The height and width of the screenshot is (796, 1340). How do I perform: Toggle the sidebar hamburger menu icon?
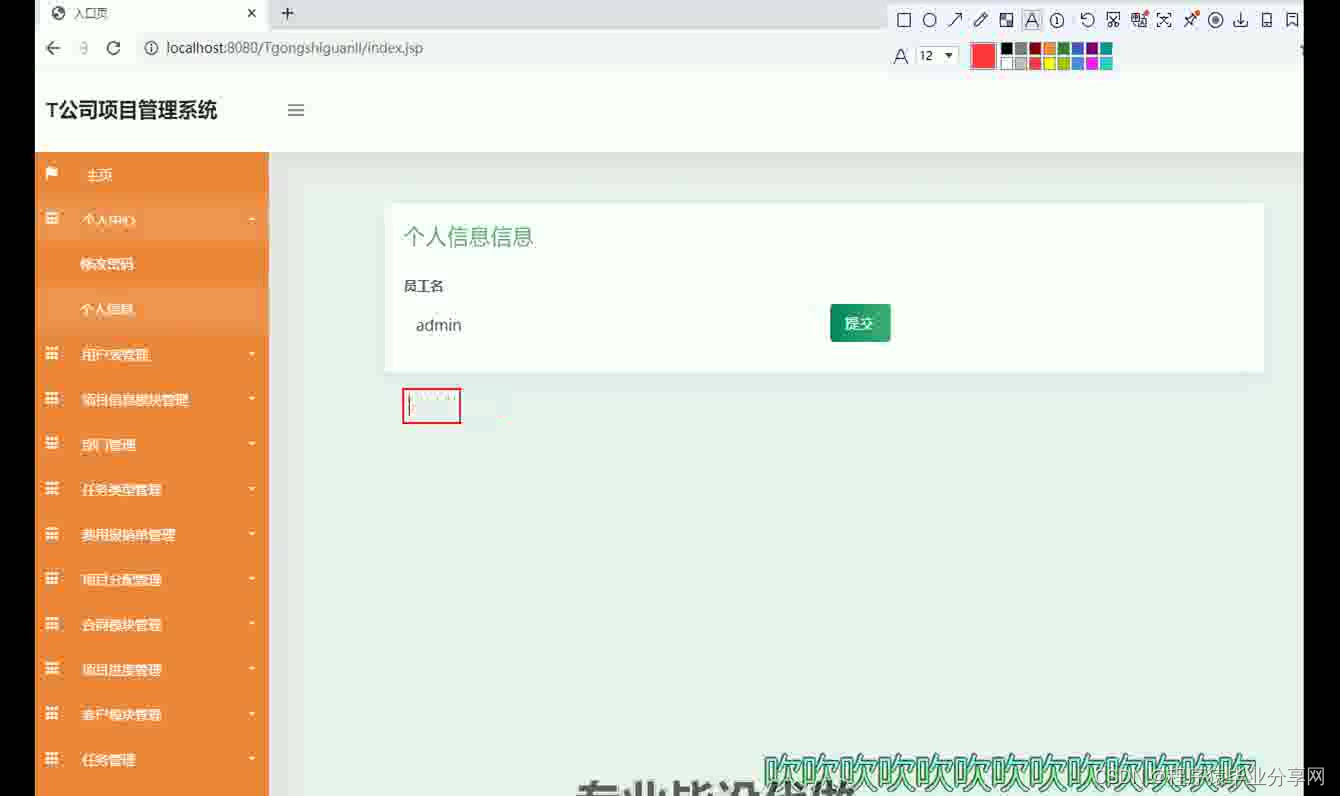click(x=296, y=111)
